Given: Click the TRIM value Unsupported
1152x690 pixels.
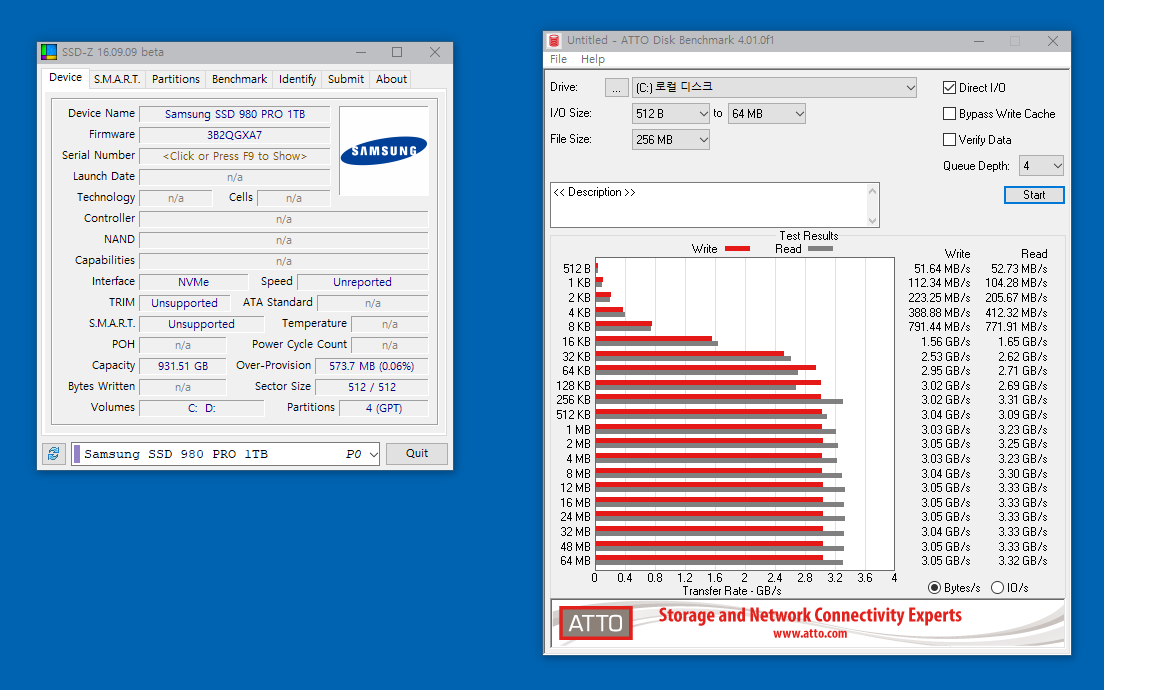Looking at the screenshot, I should point(184,303).
